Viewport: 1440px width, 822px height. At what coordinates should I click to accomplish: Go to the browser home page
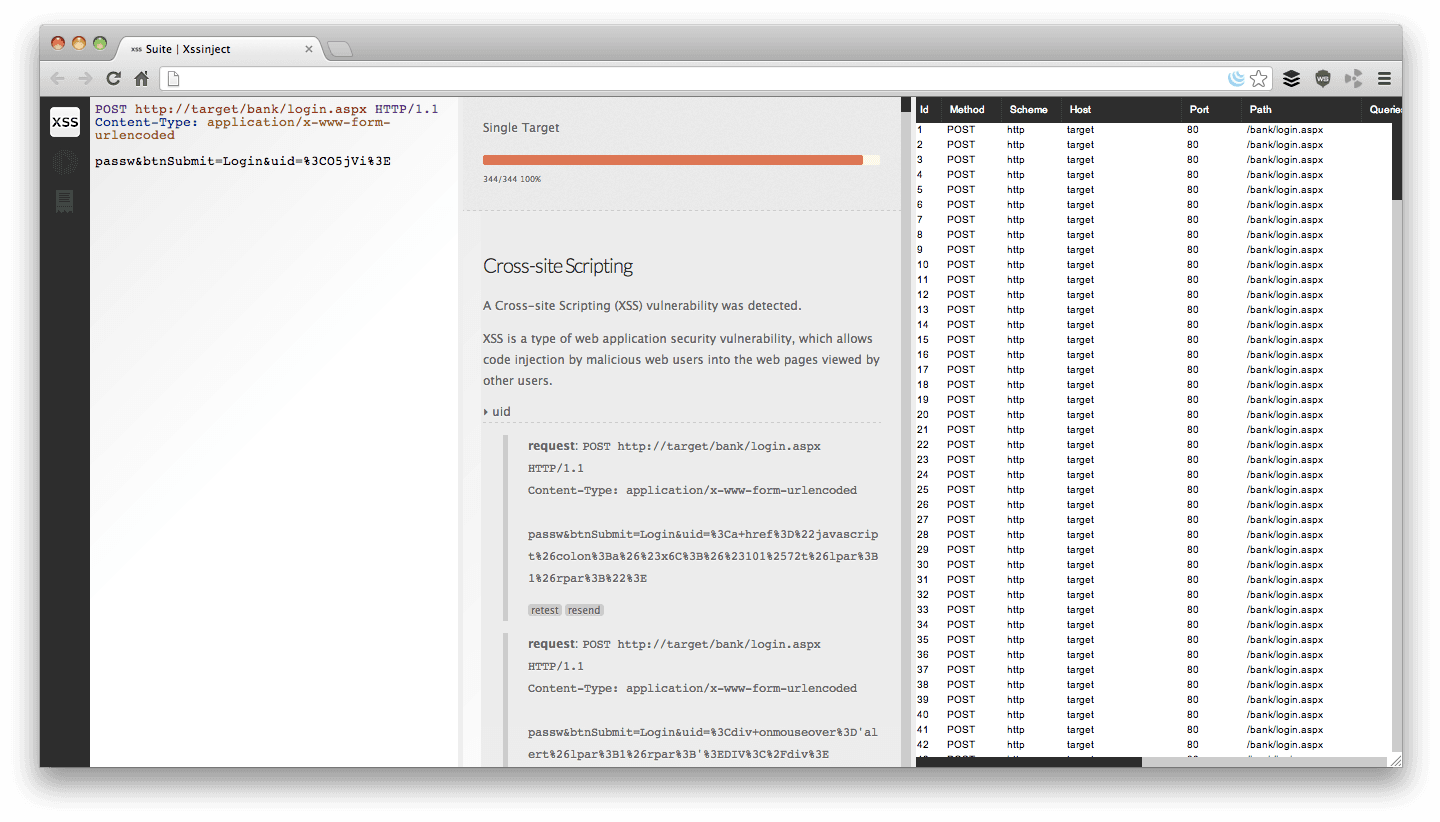click(142, 78)
